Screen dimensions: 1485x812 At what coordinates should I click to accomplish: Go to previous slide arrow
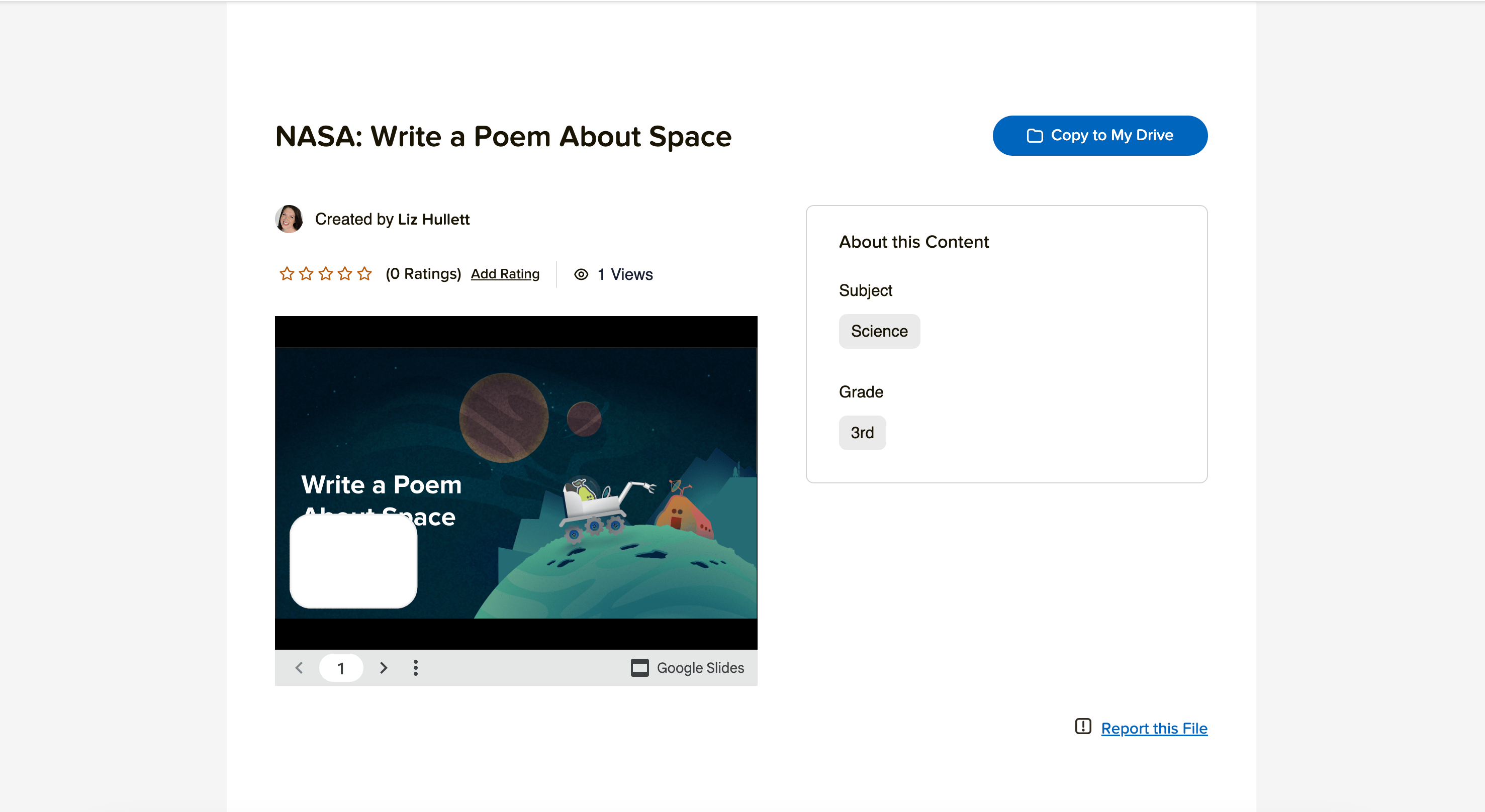coord(299,668)
